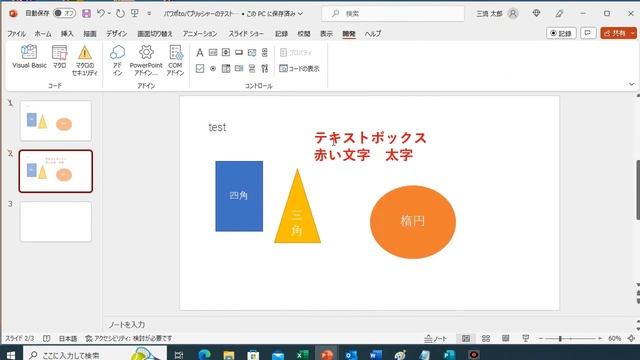Click View Code (コードの表示)
Screen dimensions: 640x360
click(299, 69)
